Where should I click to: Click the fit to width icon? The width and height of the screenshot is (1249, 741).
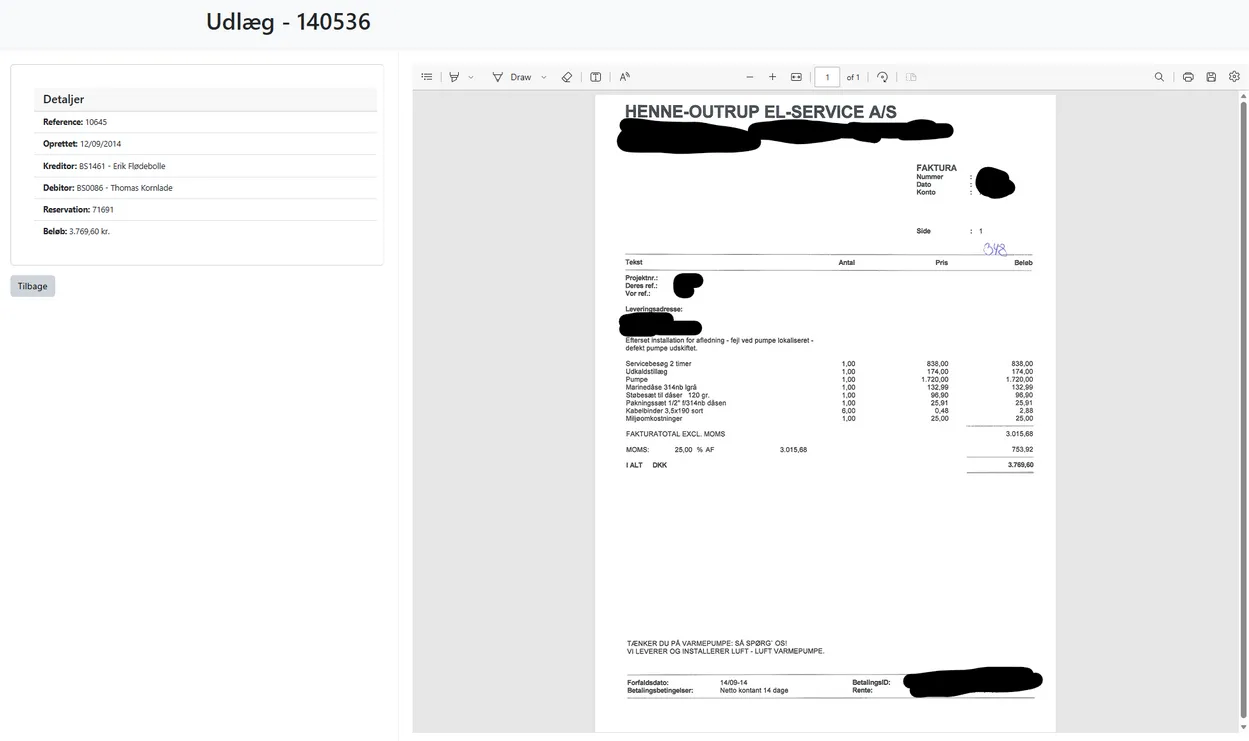pos(797,77)
